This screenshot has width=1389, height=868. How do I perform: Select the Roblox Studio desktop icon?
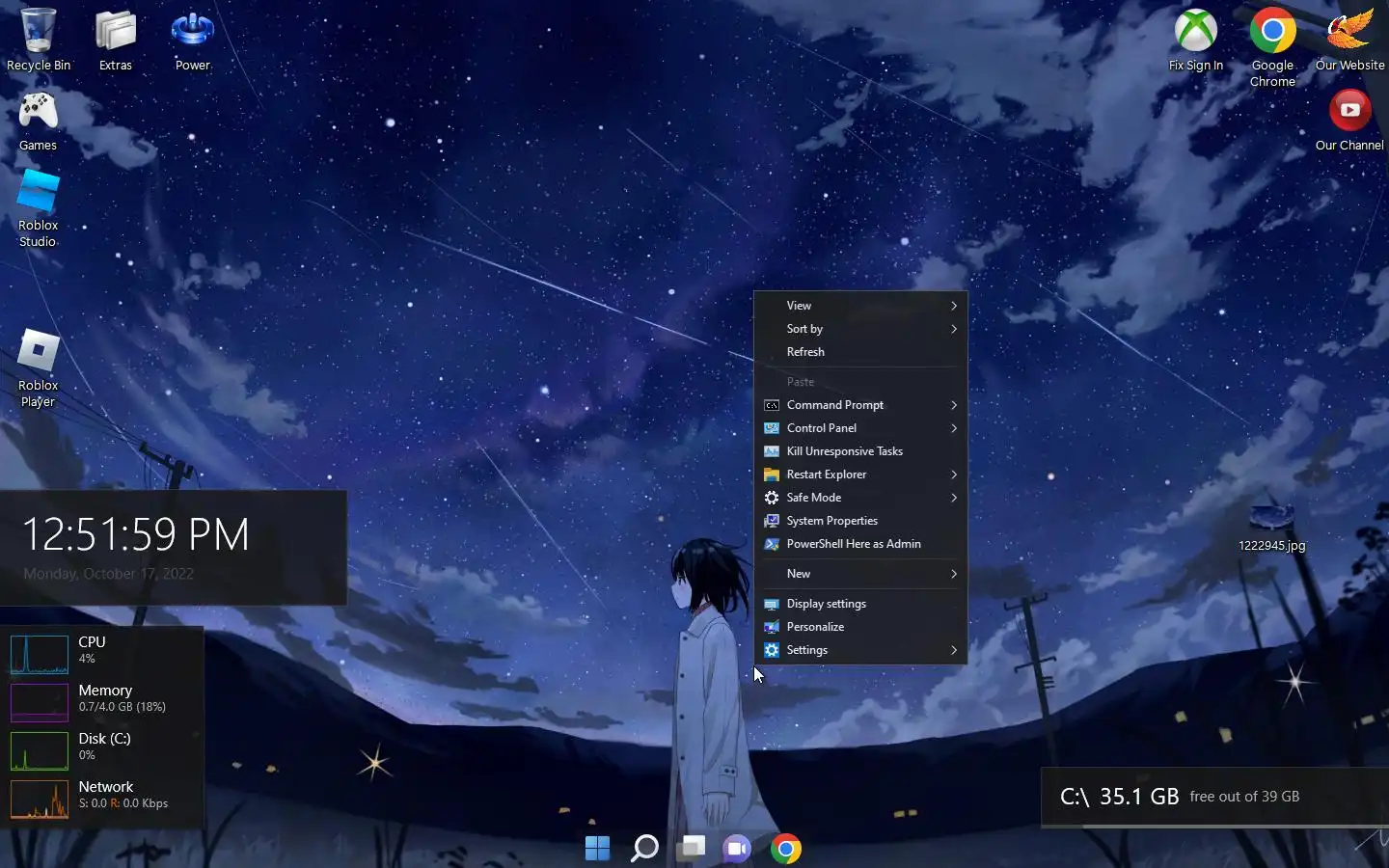coord(38,192)
